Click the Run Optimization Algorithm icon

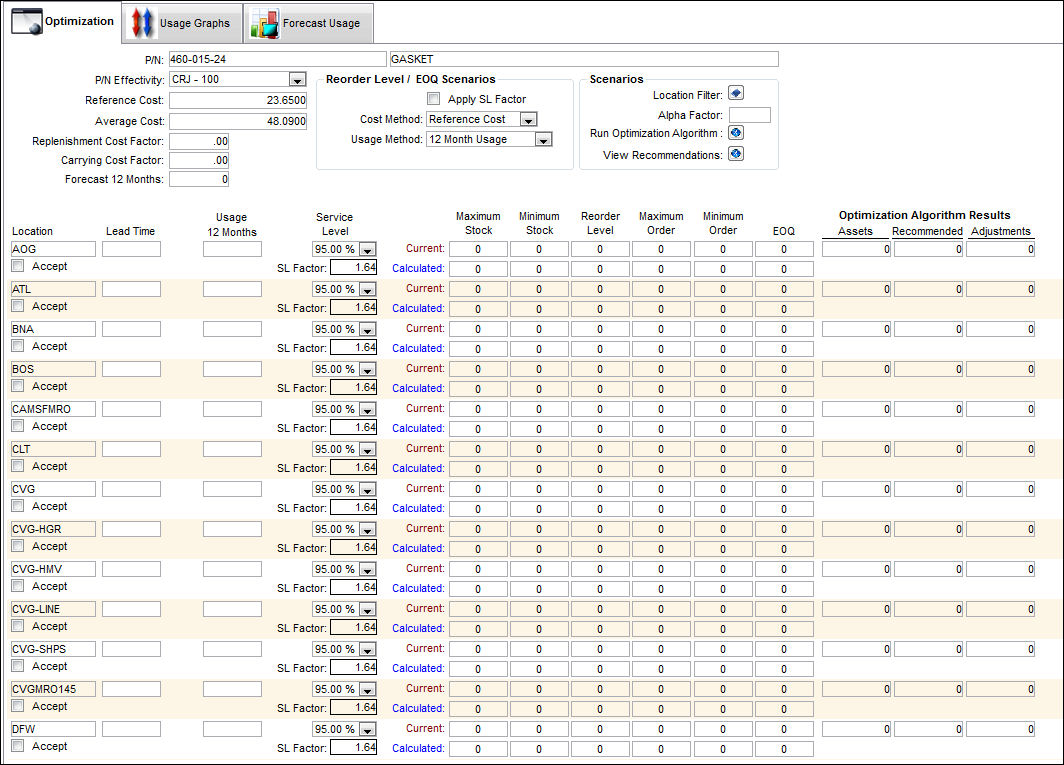pyautogui.click(x=736, y=132)
